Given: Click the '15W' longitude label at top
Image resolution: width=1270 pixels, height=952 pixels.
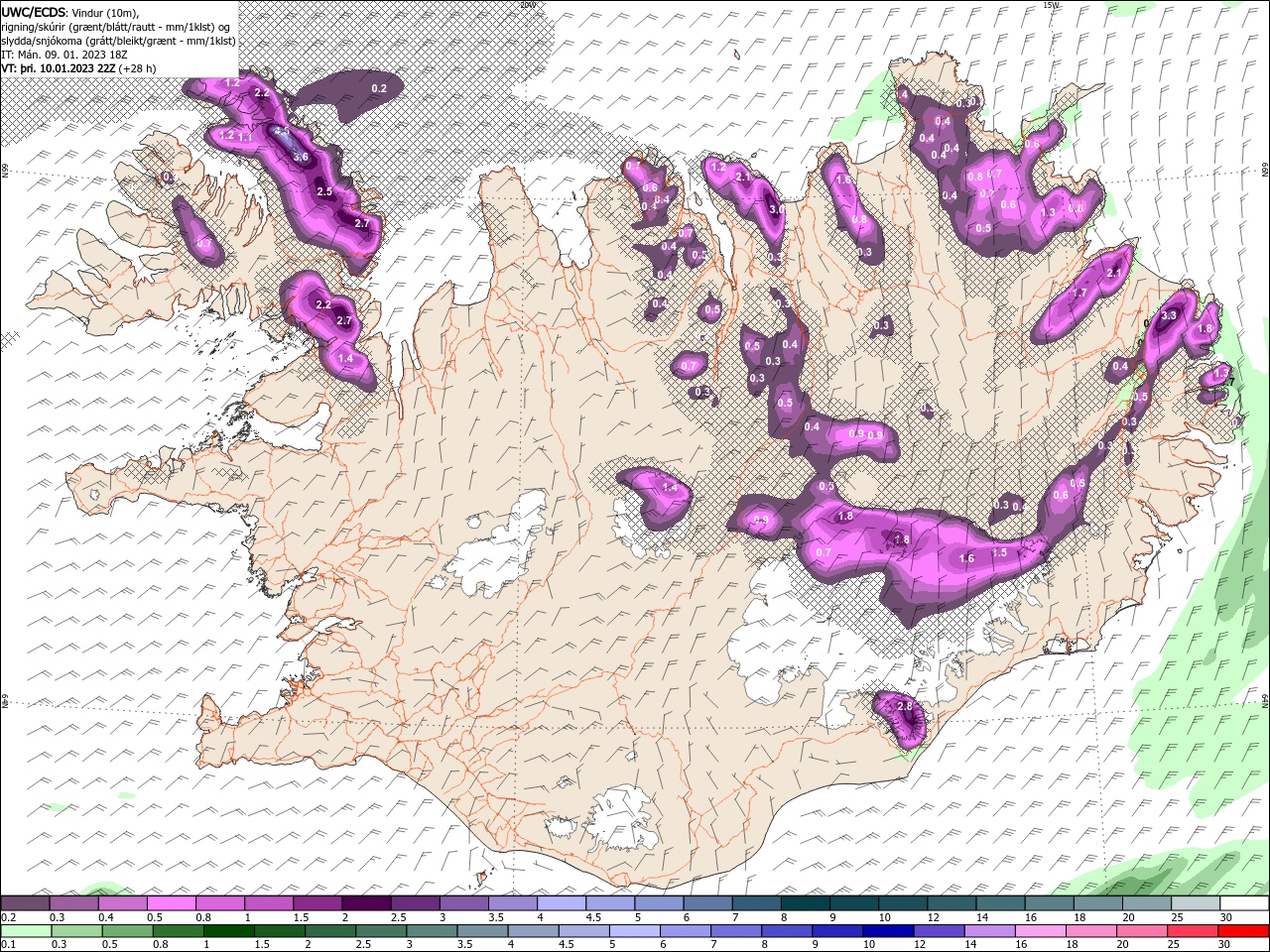Looking at the screenshot, I should click(x=1051, y=5).
